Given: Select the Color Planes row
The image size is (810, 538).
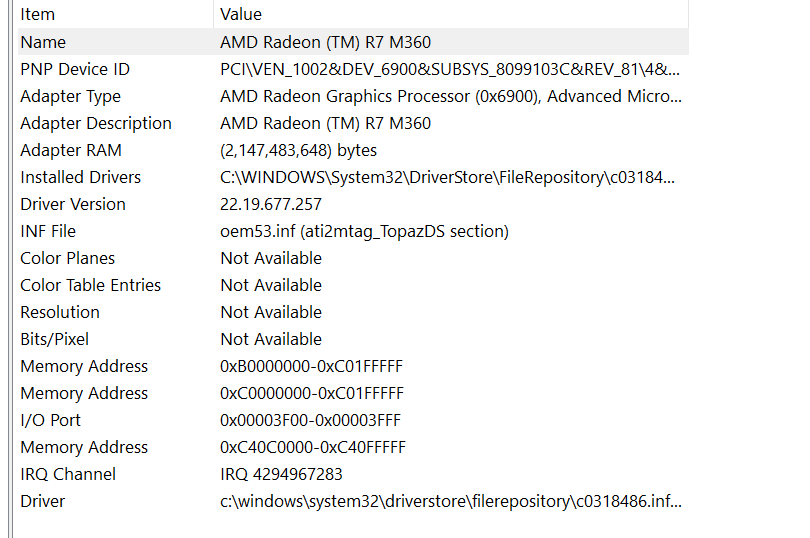Looking at the screenshot, I should (353, 258).
